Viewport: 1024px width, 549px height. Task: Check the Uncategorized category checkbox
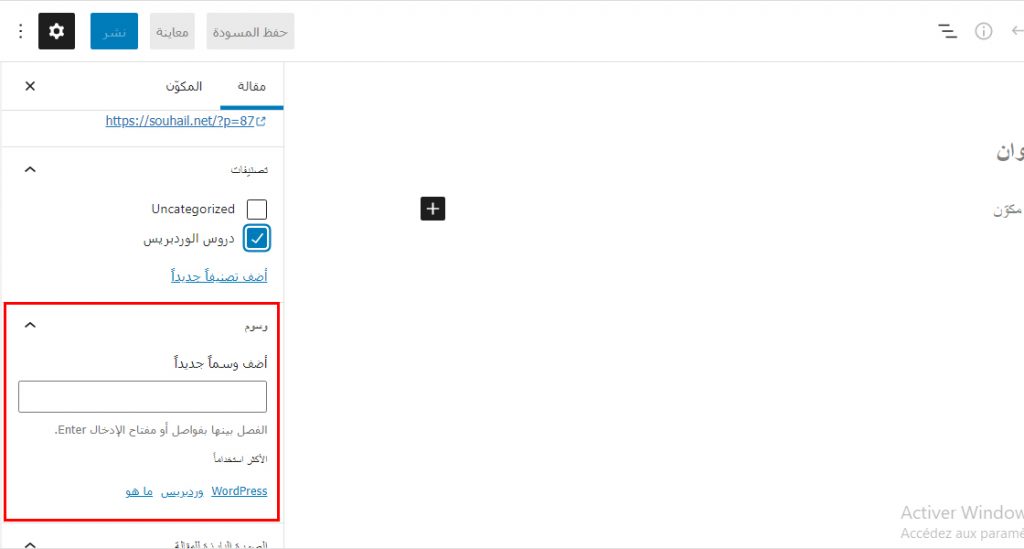tap(257, 210)
